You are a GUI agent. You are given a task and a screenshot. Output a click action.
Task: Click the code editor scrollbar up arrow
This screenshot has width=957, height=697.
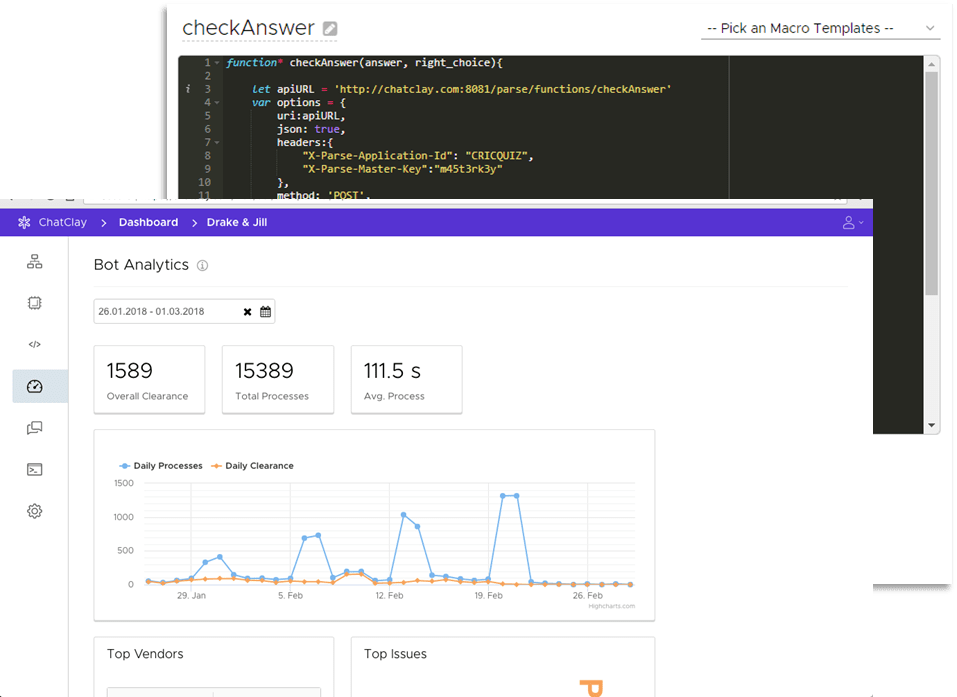(x=931, y=63)
